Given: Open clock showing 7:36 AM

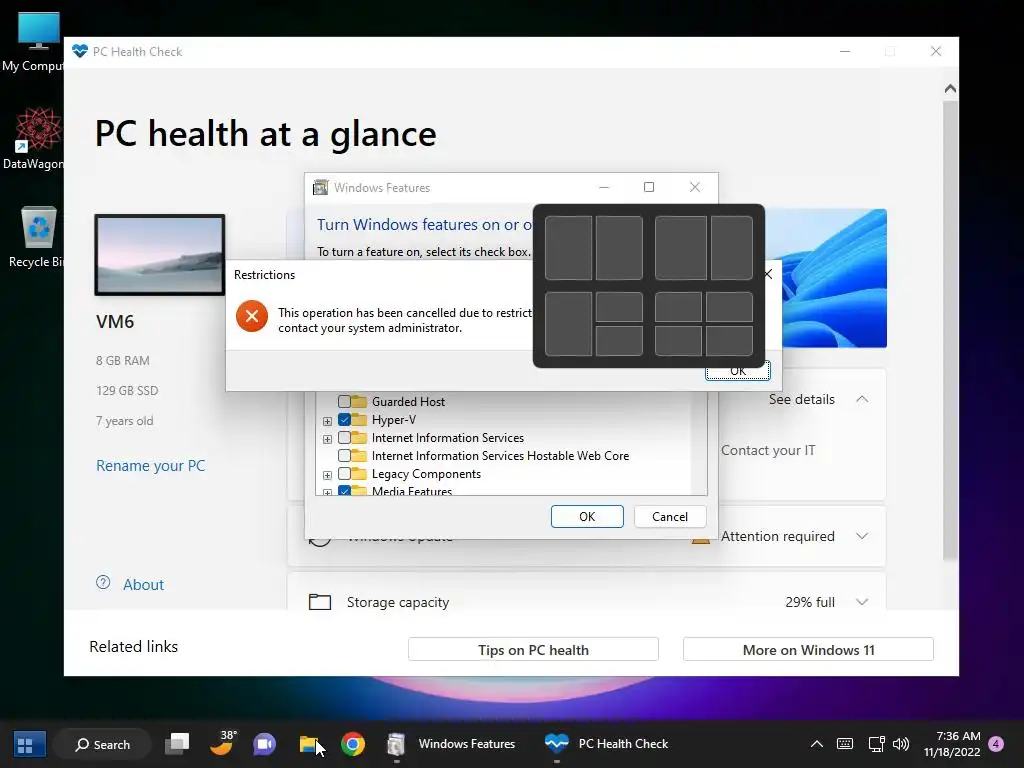Looking at the screenshot, I should pyautogui.click(x=952, y=744).
